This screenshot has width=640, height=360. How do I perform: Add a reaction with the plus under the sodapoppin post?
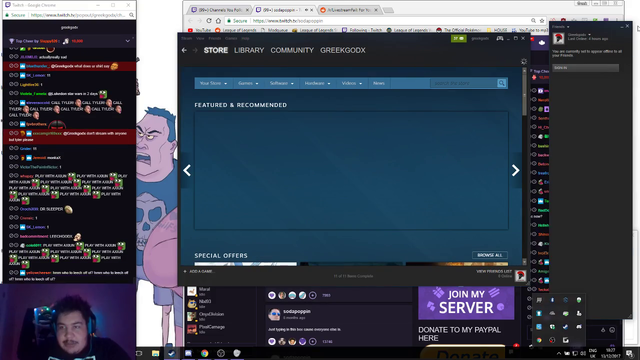(313, 341)
